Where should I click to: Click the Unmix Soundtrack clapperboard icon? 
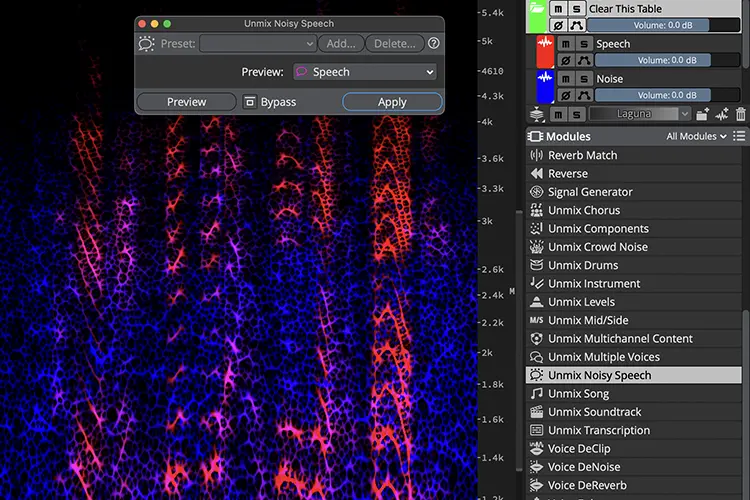coord(537,411)
